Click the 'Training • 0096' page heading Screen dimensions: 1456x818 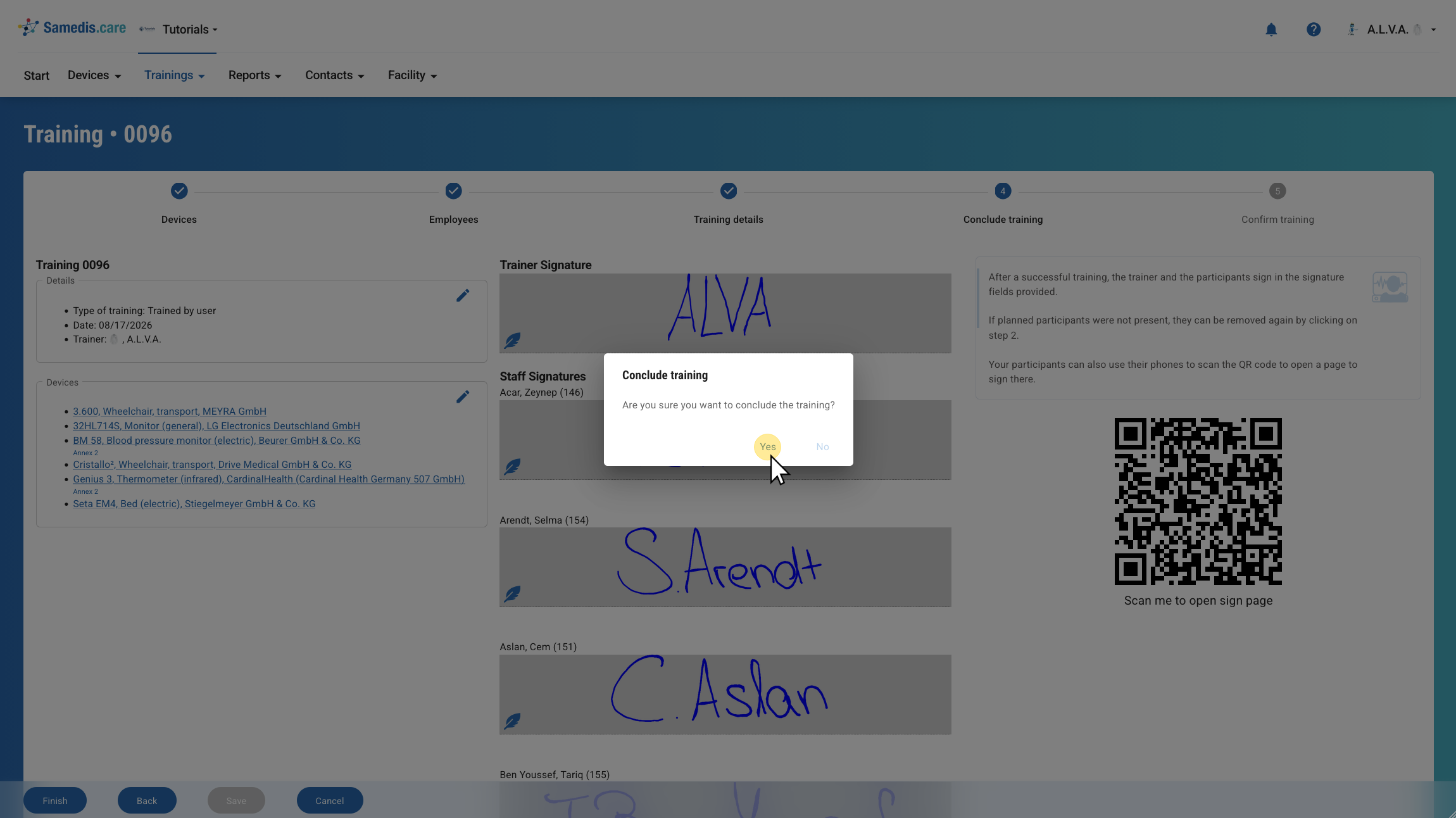(98, 134)
